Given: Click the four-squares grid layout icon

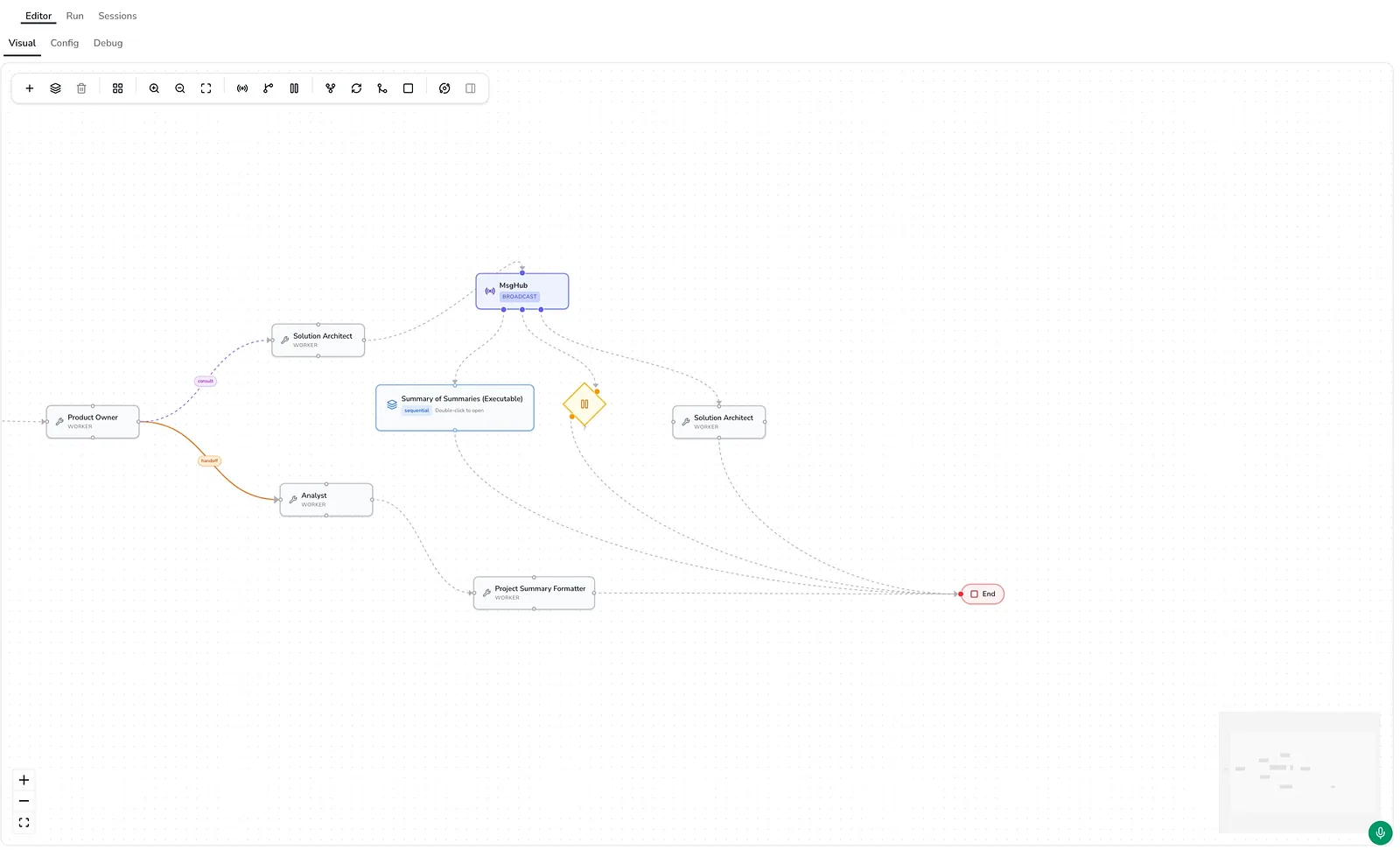Looking at the screenshot, I should (118, 88).
